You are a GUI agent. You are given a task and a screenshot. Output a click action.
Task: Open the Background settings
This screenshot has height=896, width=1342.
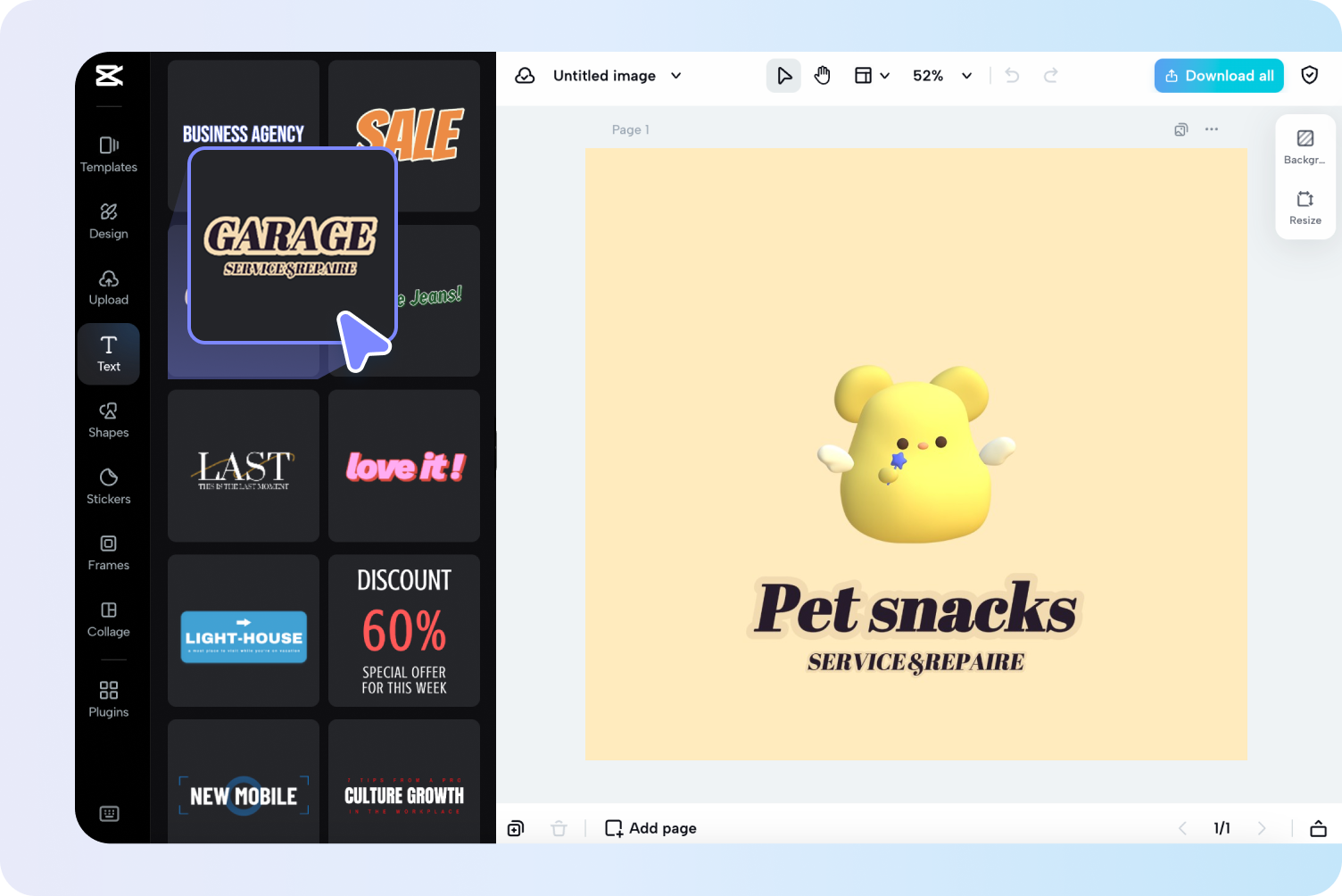click(x=1305, y=147)
